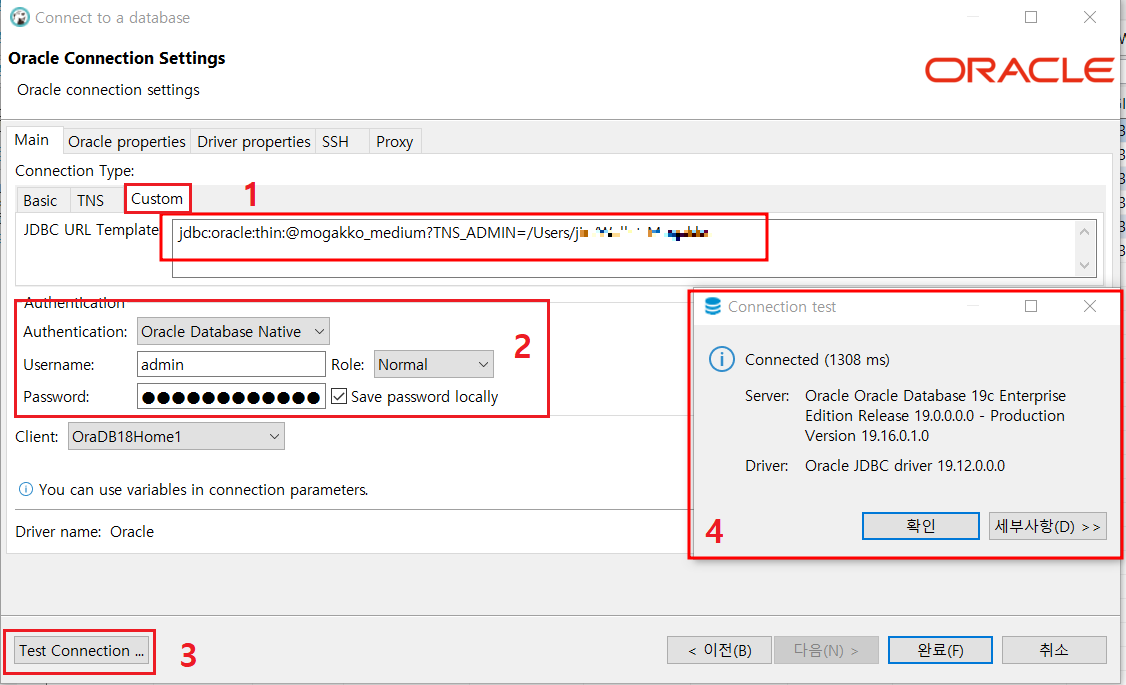Click the info icon next to Connected message
The height and width of the screenshot is (685, 1126).
722,359
